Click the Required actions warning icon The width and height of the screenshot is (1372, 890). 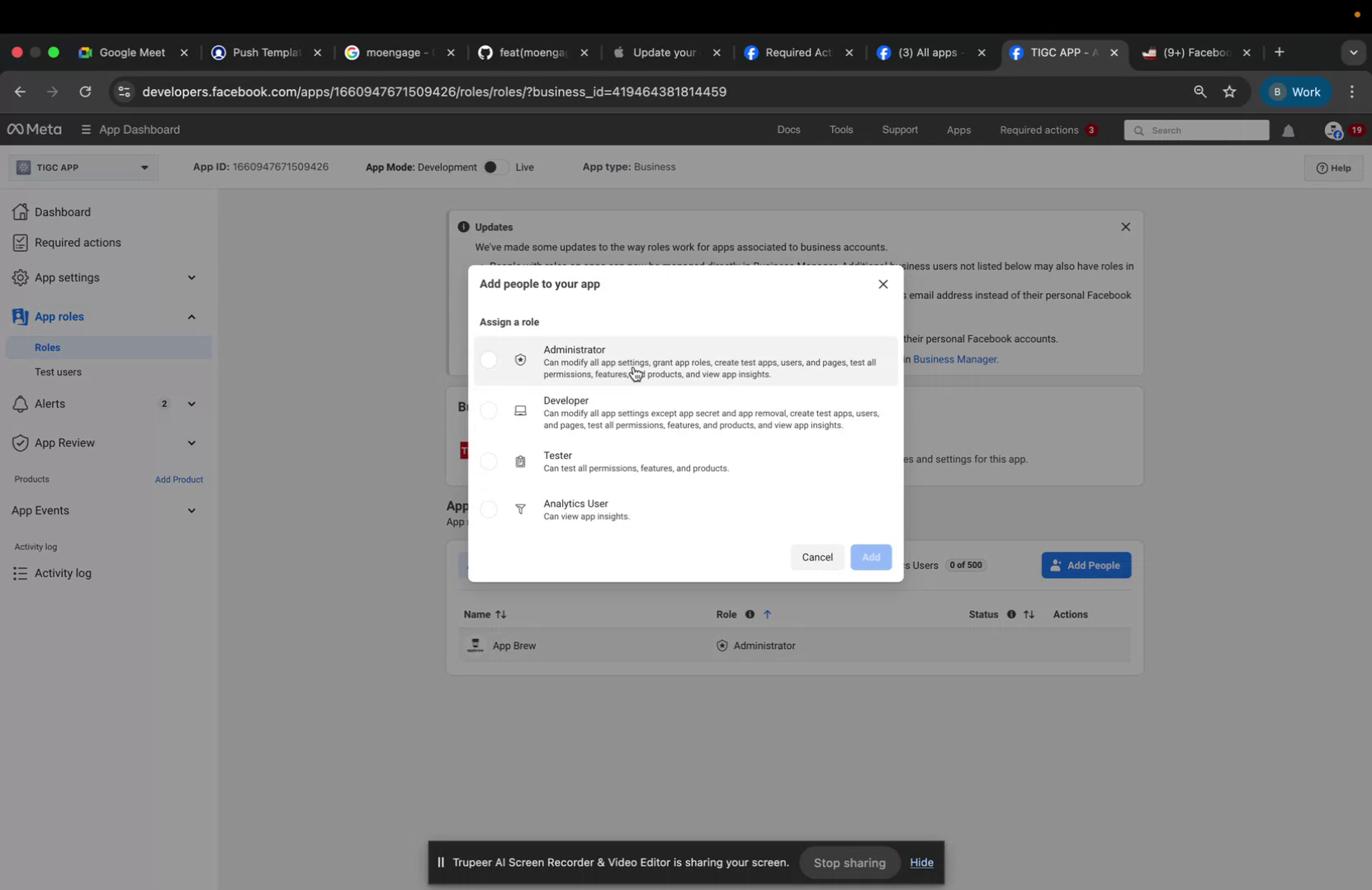tap(20, 242)
